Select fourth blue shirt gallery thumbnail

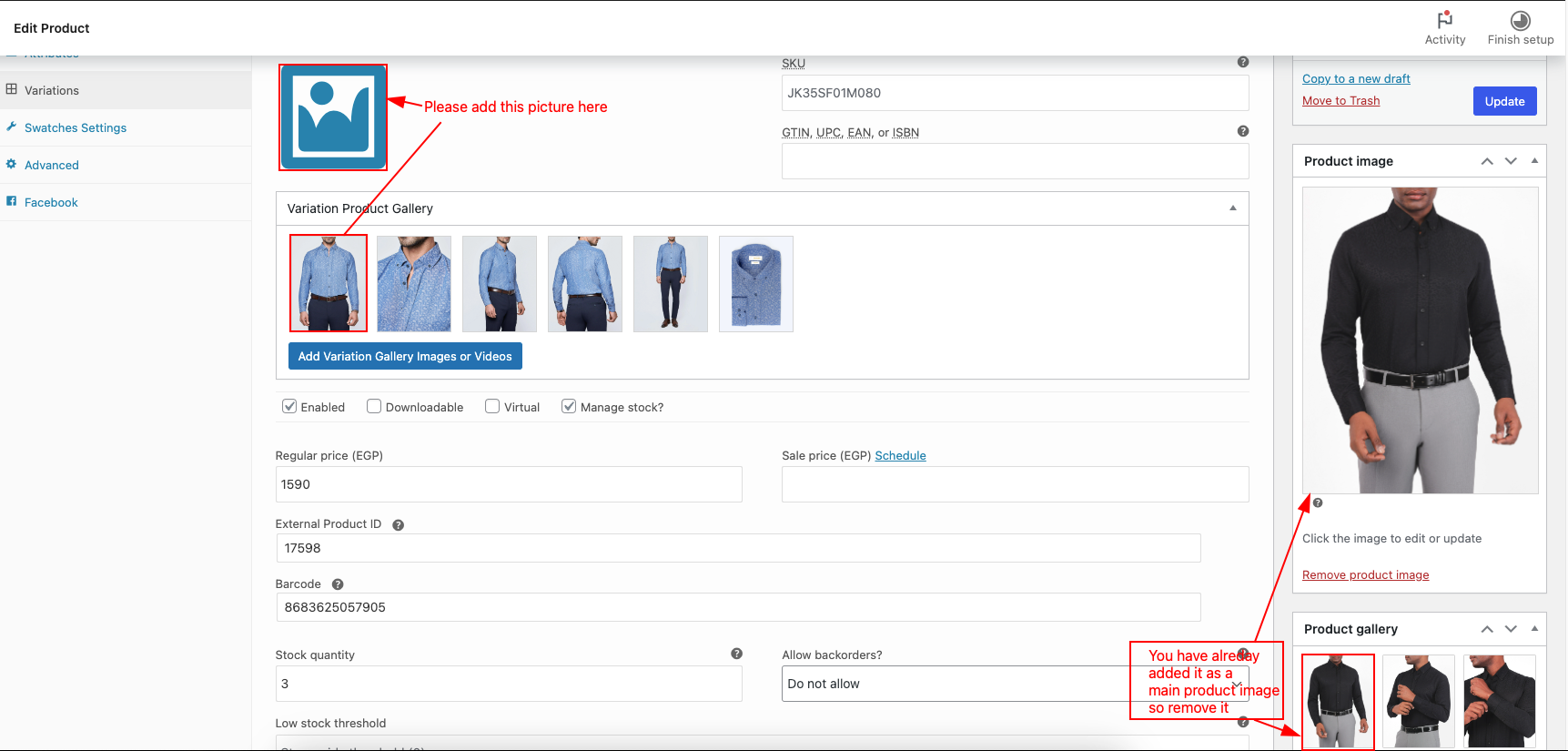[x=585, y=283]
